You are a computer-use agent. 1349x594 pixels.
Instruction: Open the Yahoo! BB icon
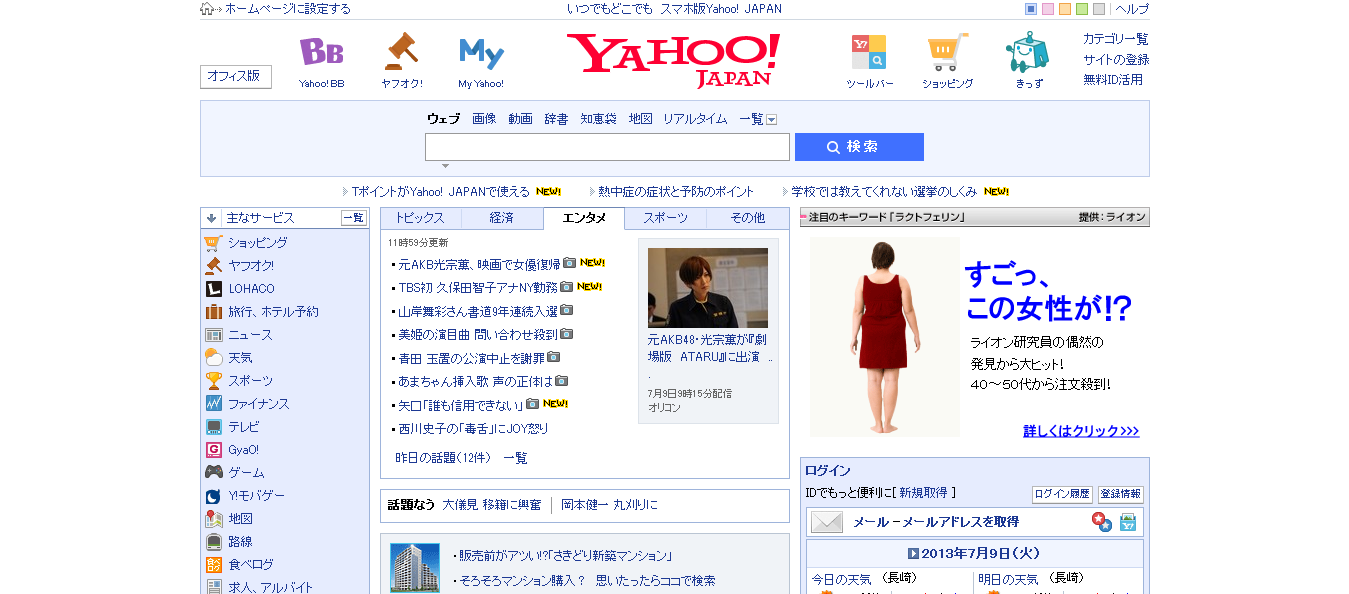pyautogui.click(x=321, y=51)
